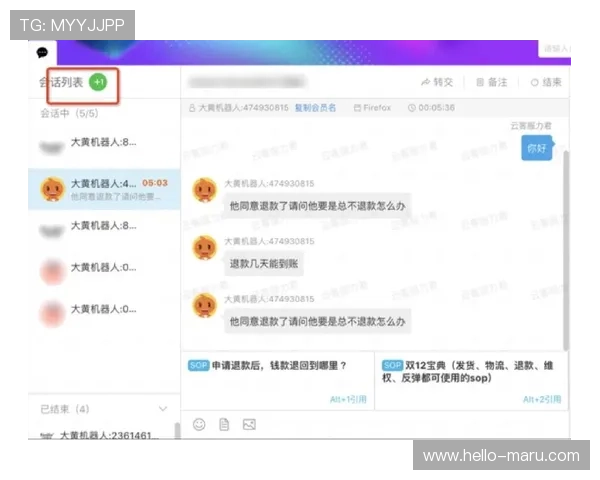
Task: Click the 备注 note button
Action: click(x=492, y=82)
